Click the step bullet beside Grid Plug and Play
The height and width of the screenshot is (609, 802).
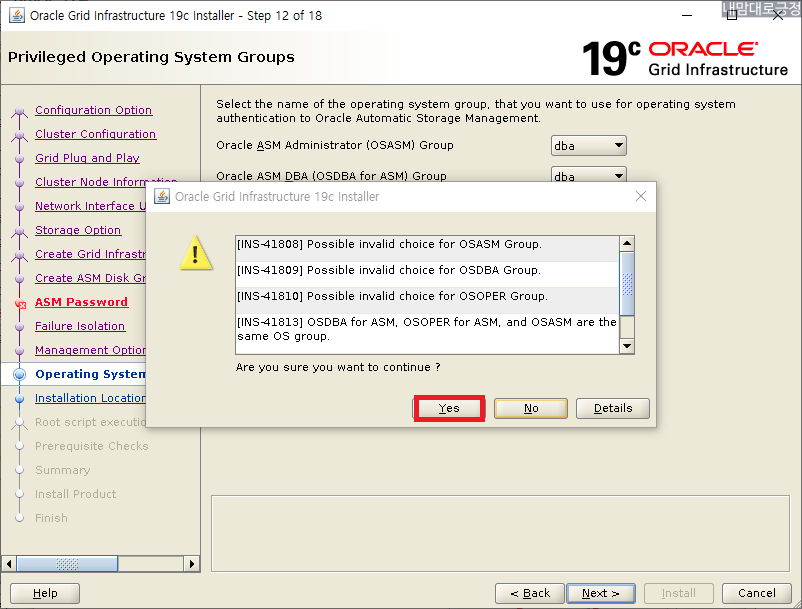[19, 159]
